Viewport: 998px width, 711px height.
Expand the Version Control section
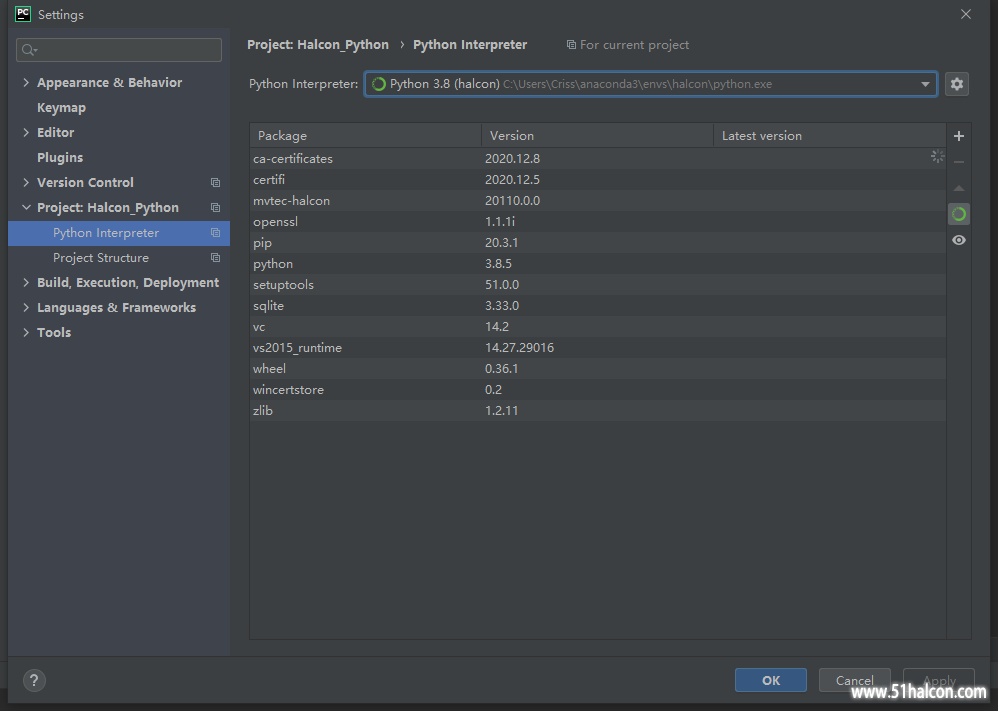click(x=26, y=182)
